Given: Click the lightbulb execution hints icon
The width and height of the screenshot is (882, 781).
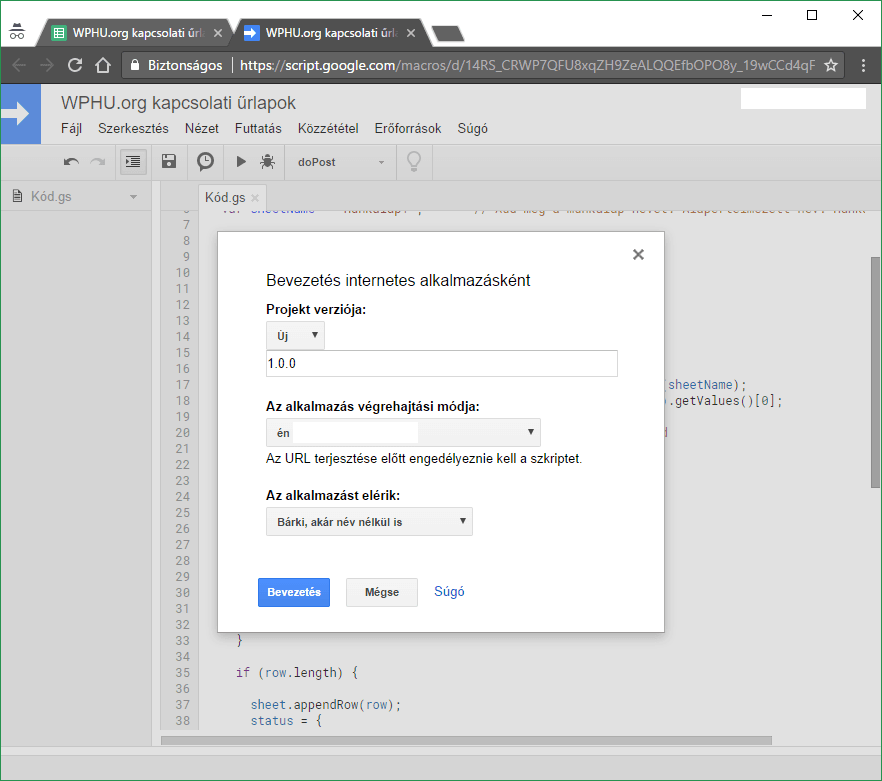Looking at the screenshot, I should [412, 161].
